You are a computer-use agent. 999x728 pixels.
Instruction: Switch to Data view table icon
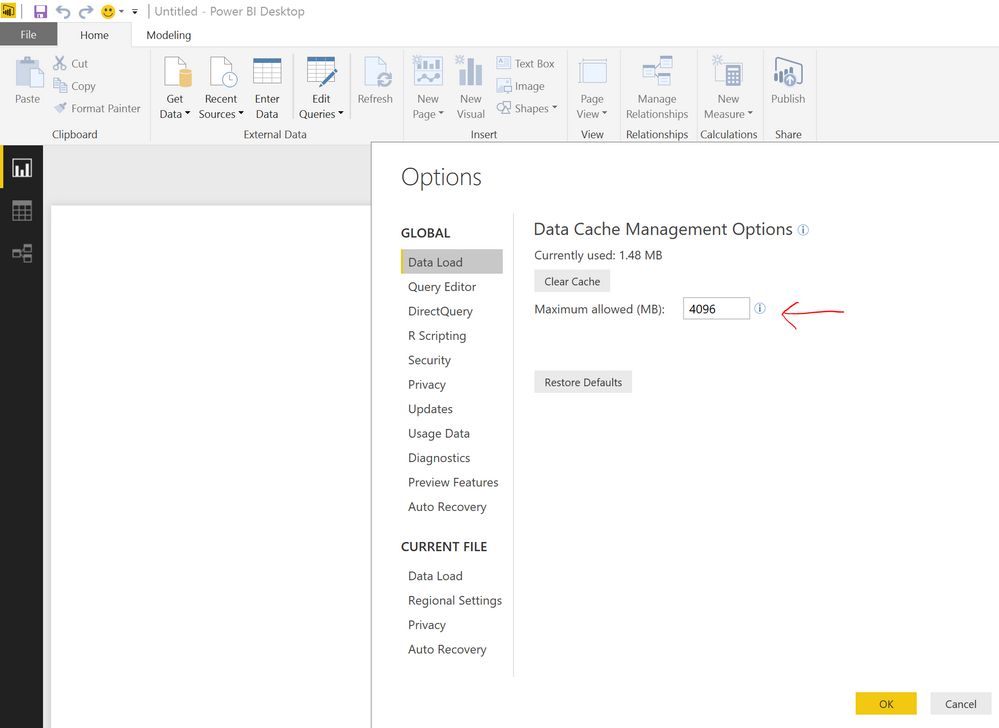click(x=22, y=211)
